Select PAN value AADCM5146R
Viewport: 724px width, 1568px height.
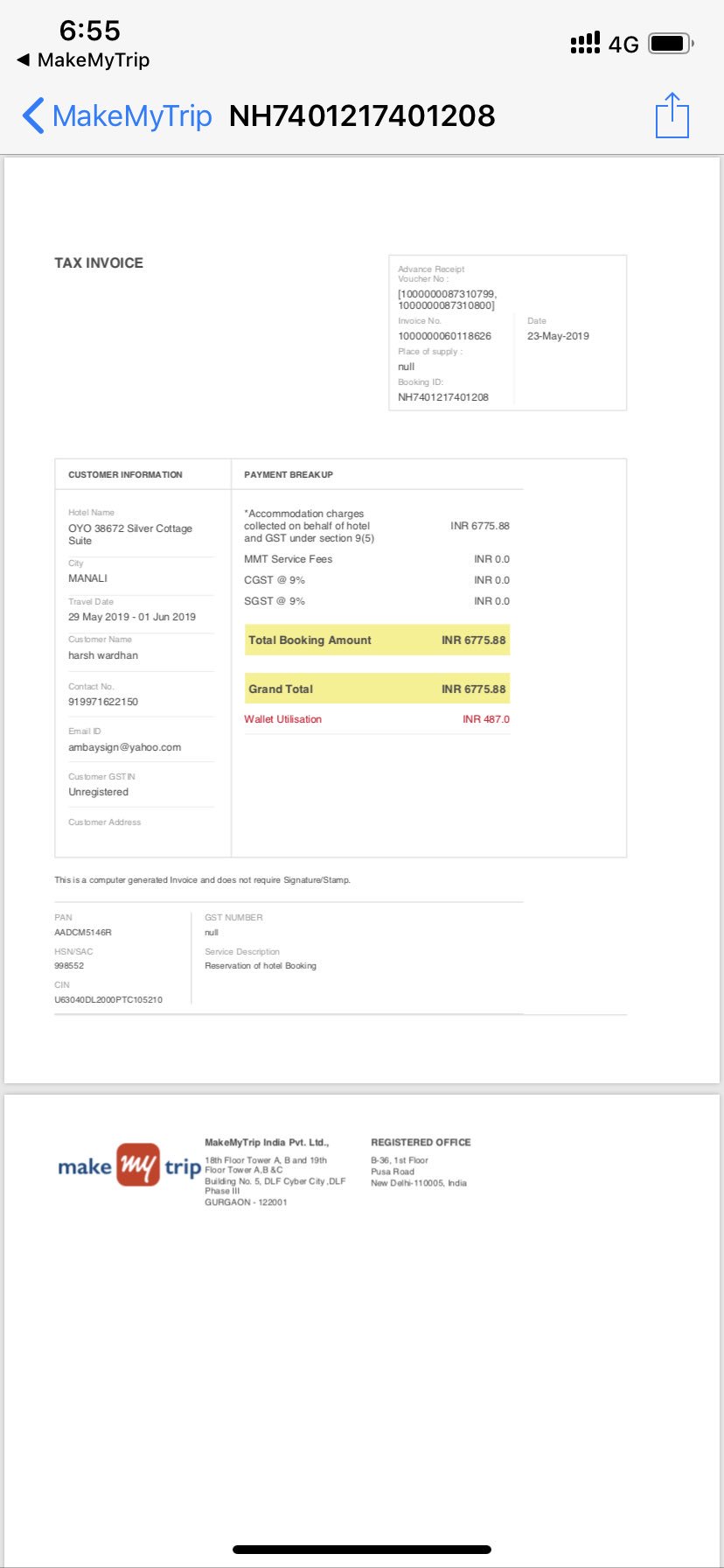pos(83,933)
